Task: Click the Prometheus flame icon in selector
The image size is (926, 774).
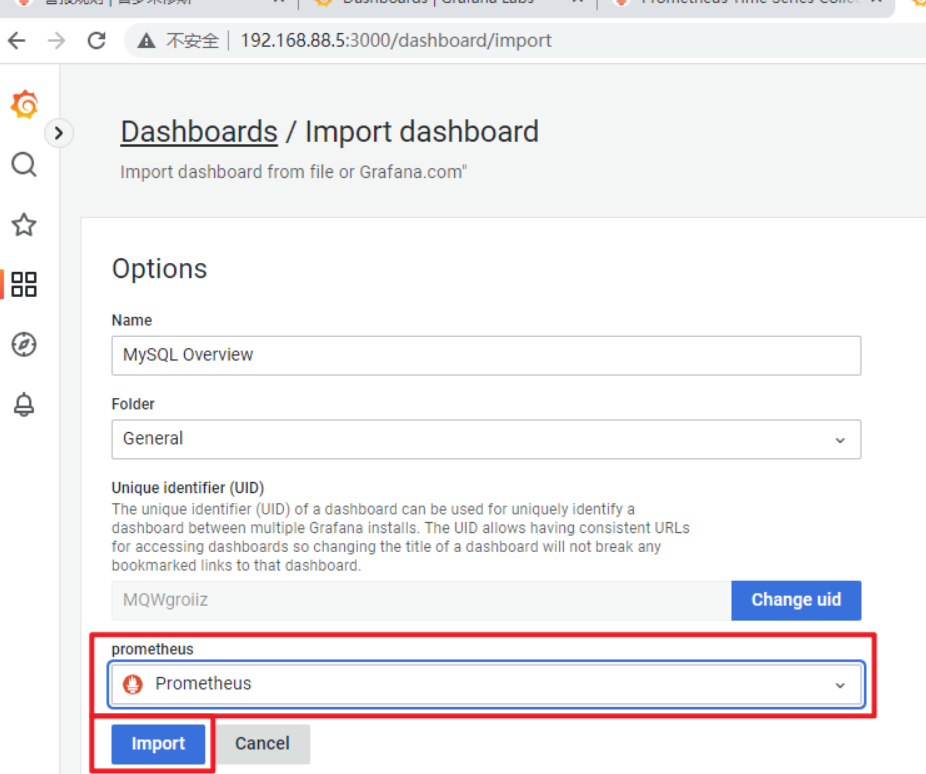Action: pyautogui.click(x=133, y=684)
